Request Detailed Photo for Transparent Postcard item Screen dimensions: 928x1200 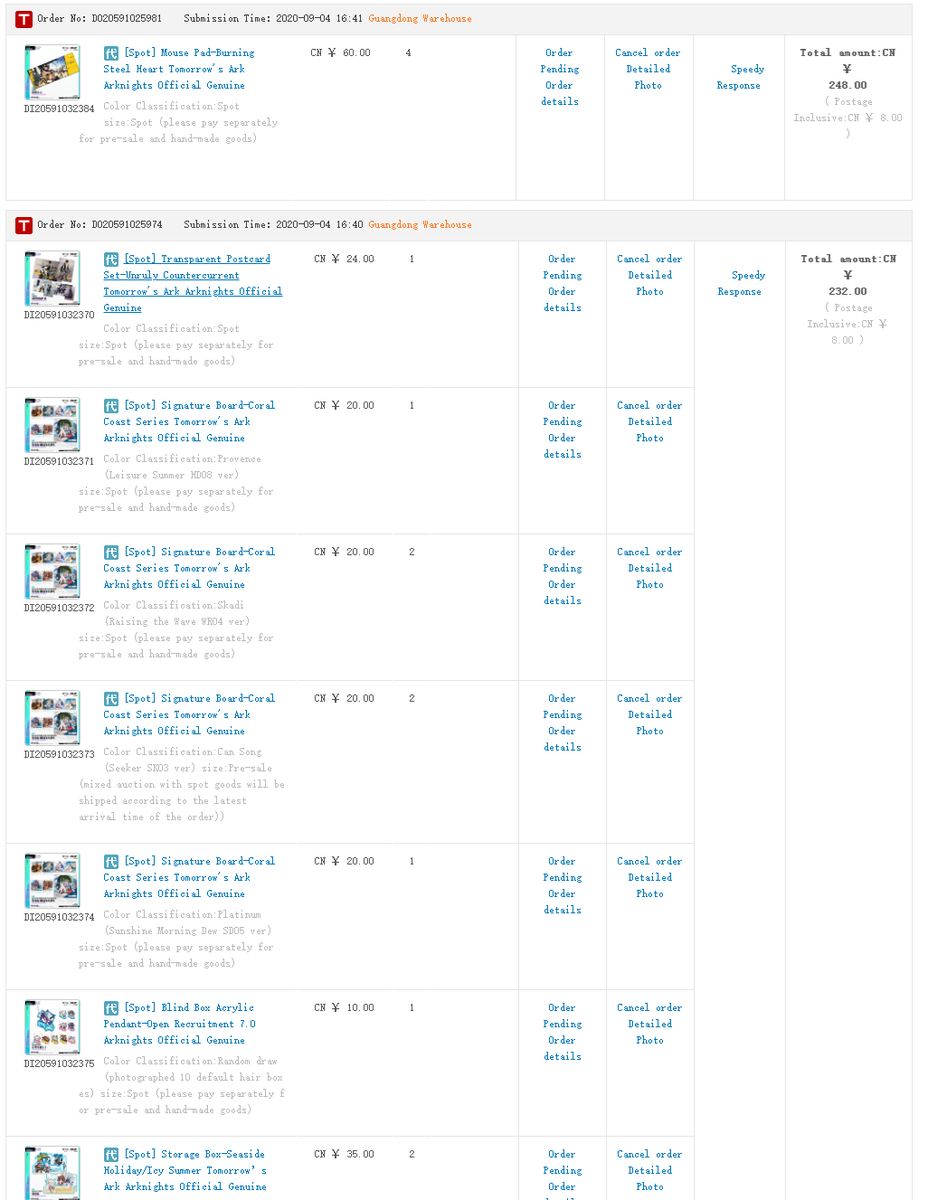[x=650, y=283]
